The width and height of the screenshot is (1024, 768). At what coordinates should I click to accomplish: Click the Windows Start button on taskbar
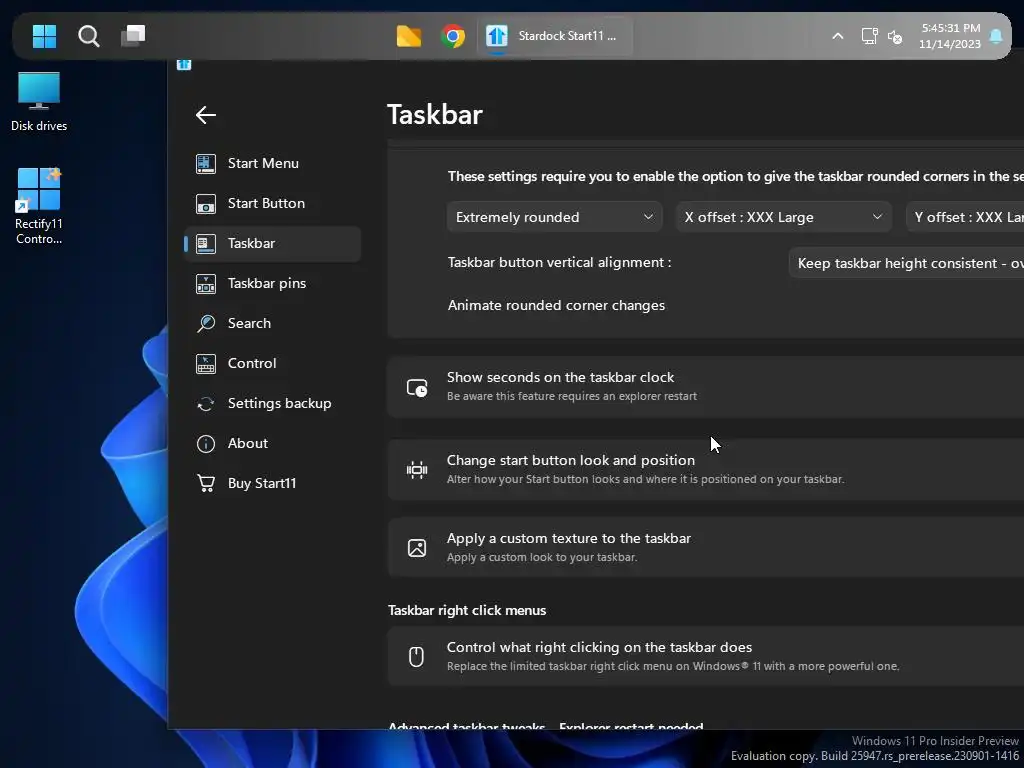44,36
